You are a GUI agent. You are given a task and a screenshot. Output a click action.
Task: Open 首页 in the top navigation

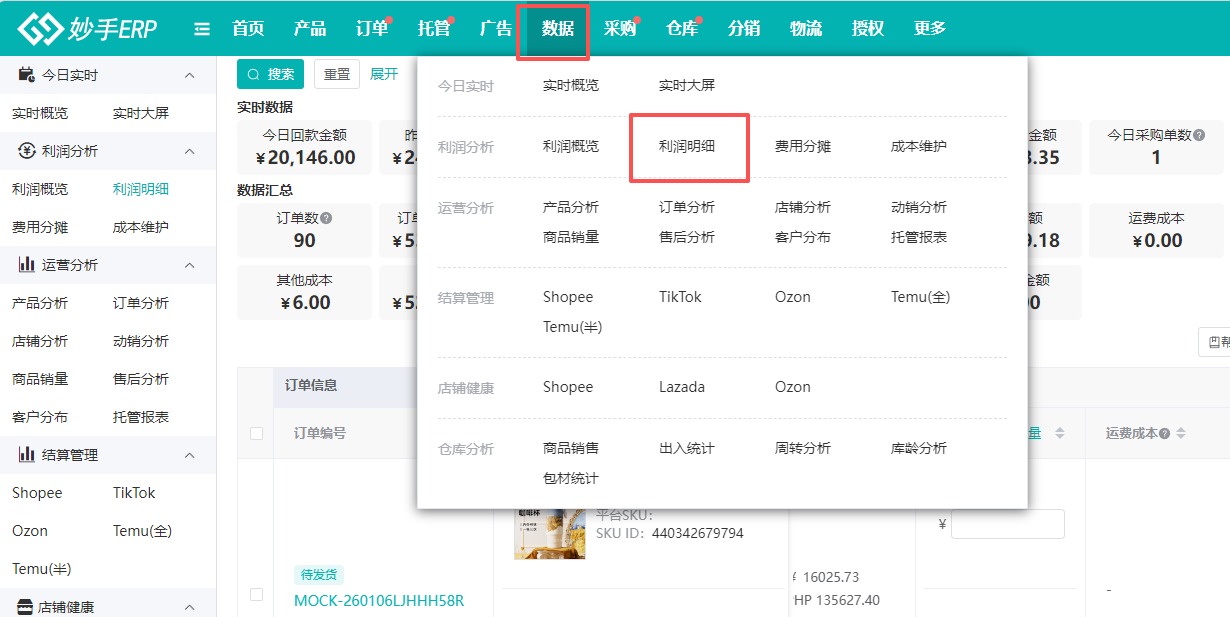point(248,29)
